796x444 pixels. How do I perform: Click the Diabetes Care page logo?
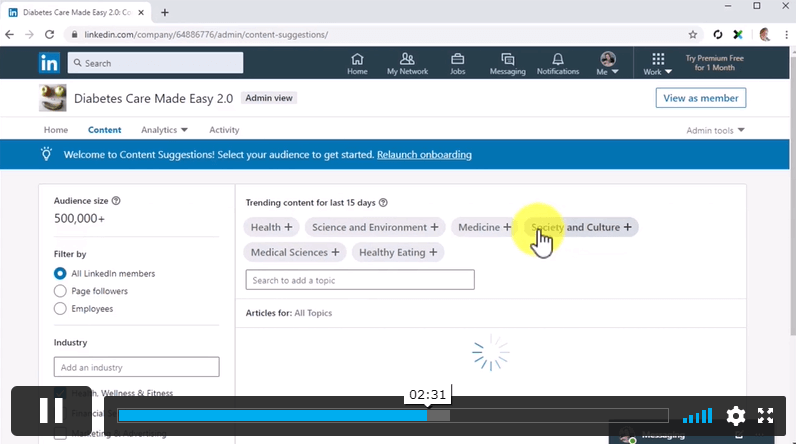[x=53, y=98]
